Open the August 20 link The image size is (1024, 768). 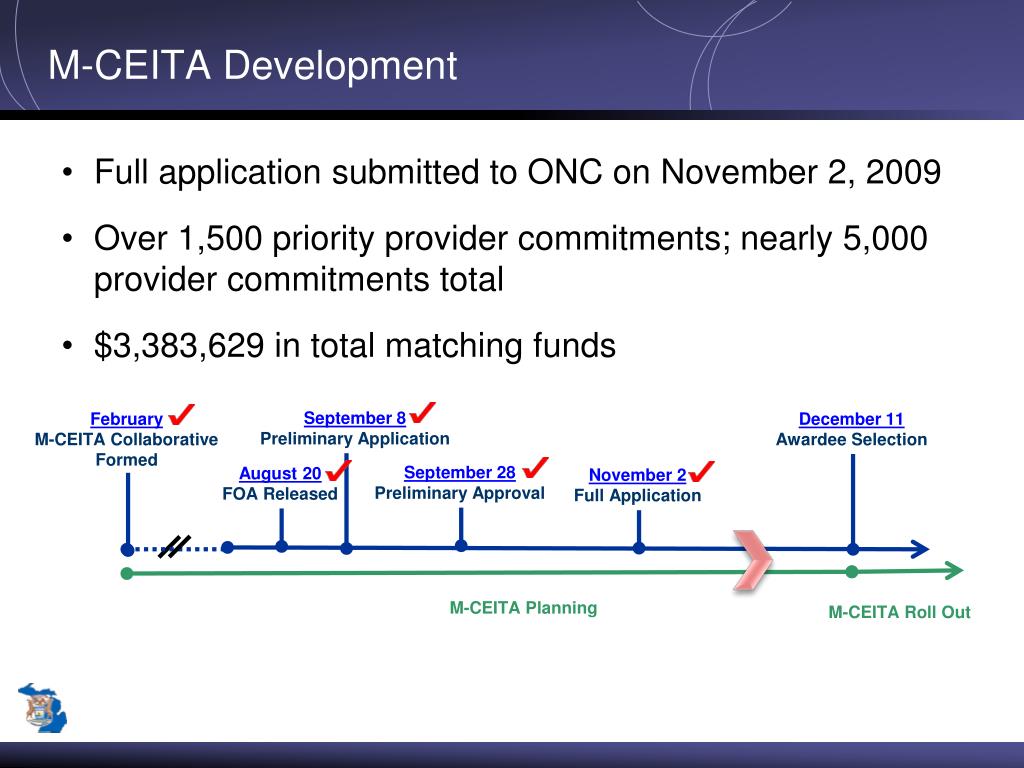tap(280, 473)
